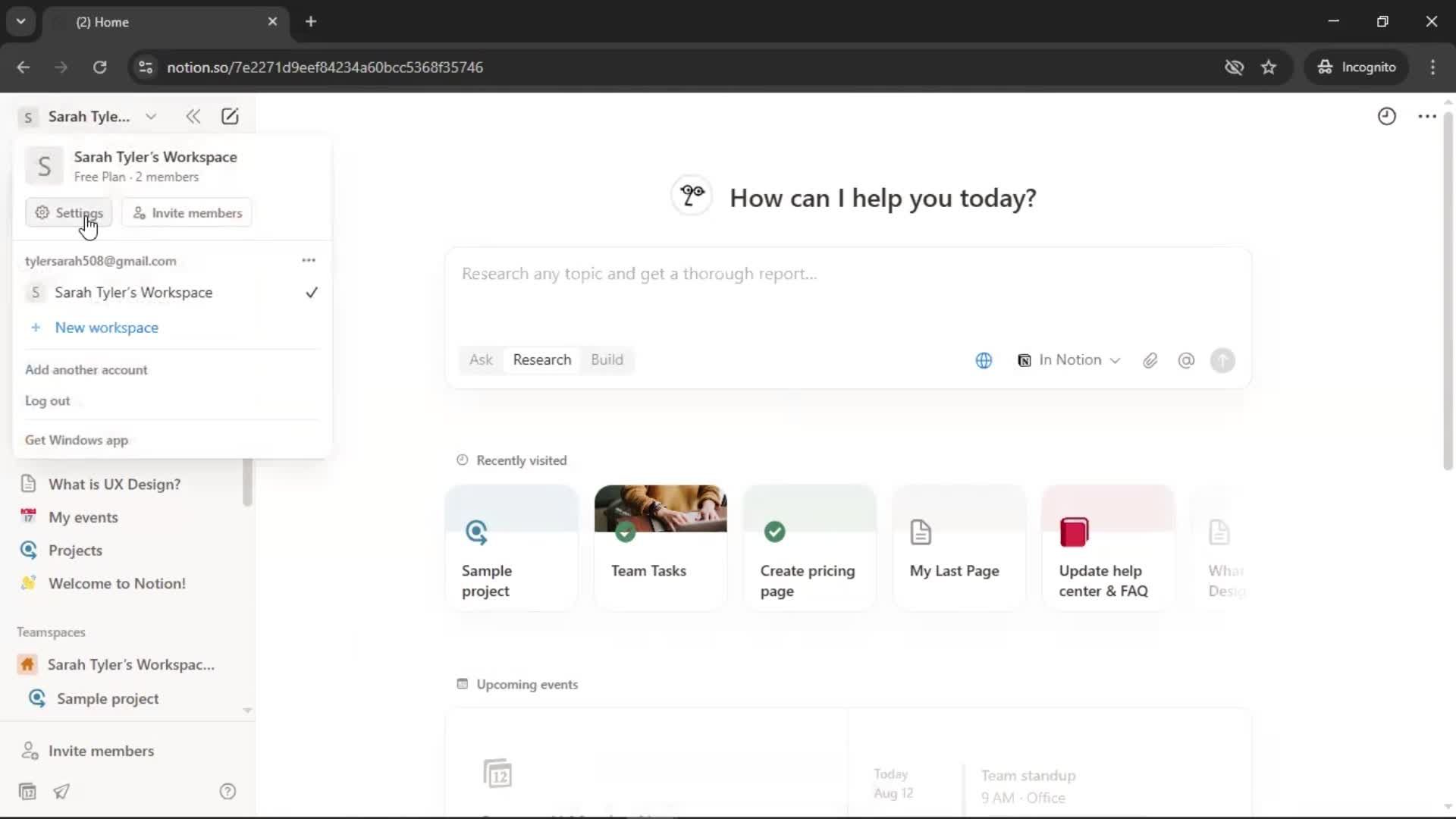1456x819 pixels.
Task: Click main page vertical scrollbar
Action: (x=1448, y=292)
